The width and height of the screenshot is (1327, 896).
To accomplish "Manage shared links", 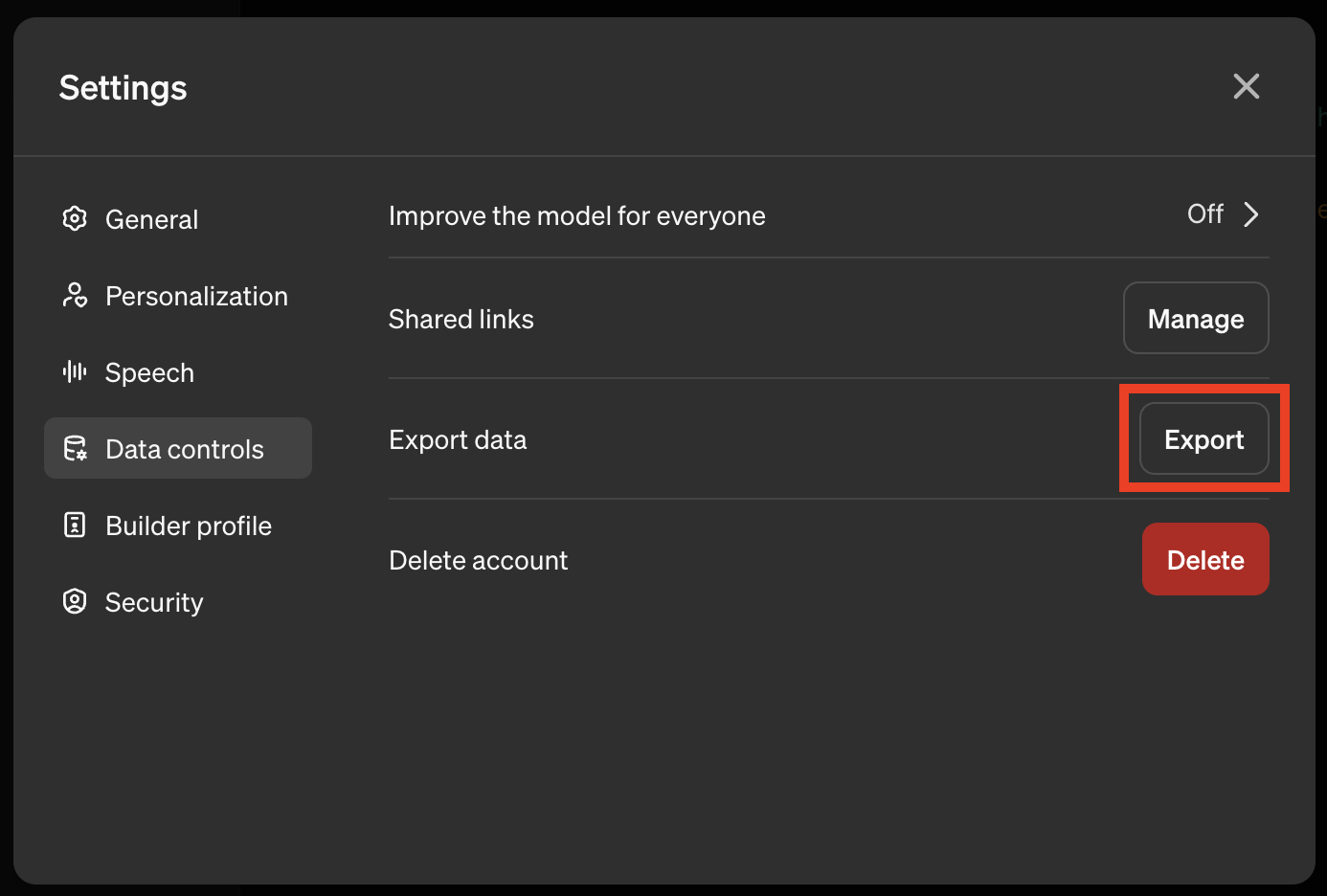I will coord(1196,318).
